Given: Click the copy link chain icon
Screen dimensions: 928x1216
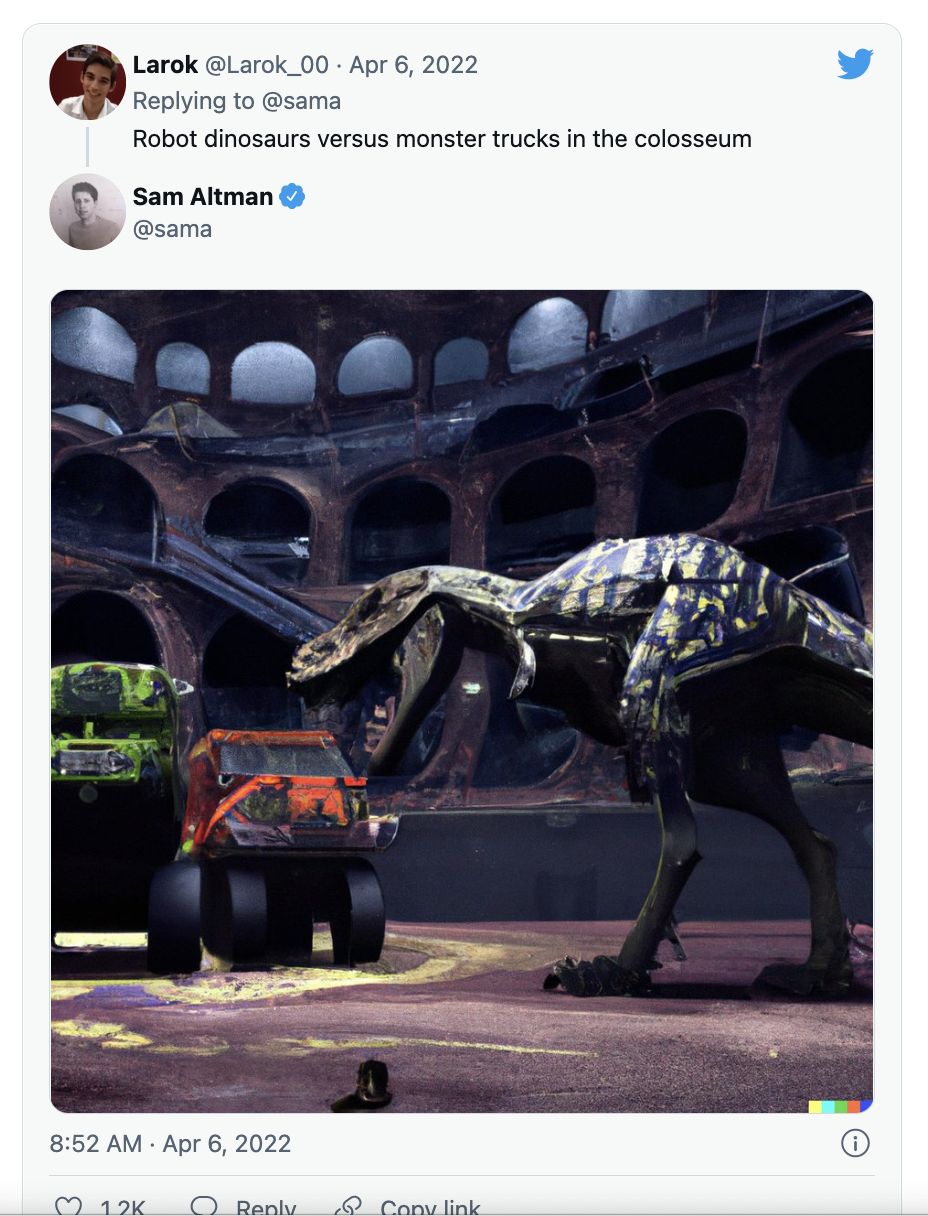Looking at the screenshot, I should 348,1206.
